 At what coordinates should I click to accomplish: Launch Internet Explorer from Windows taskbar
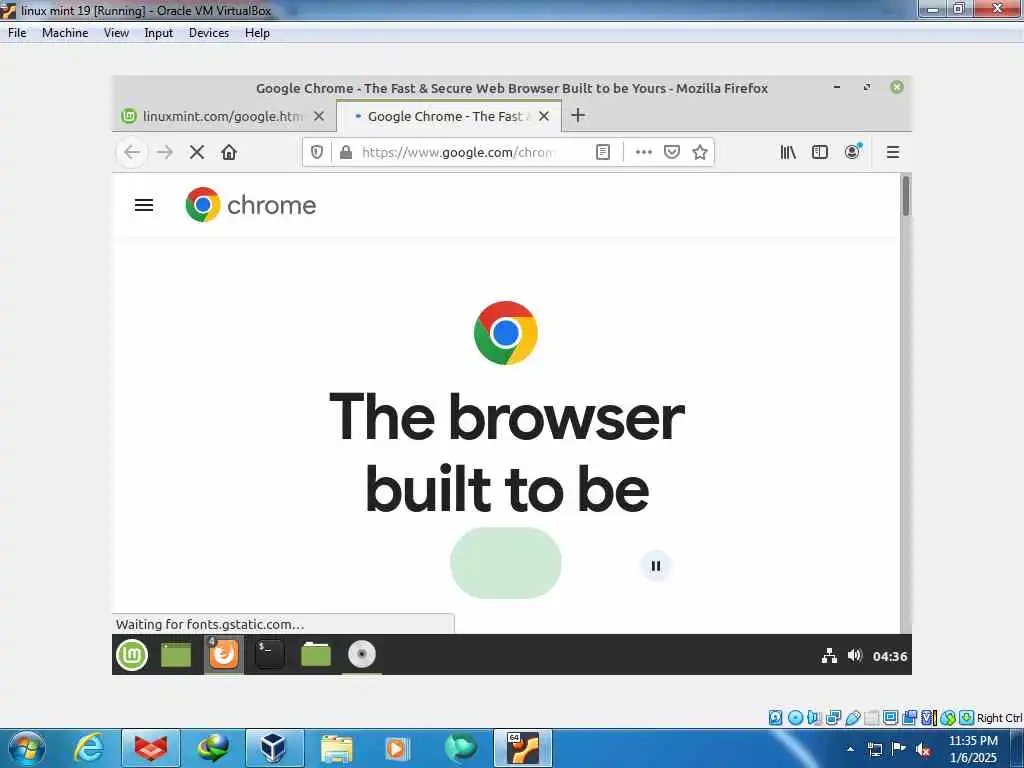tap(88, 748)
